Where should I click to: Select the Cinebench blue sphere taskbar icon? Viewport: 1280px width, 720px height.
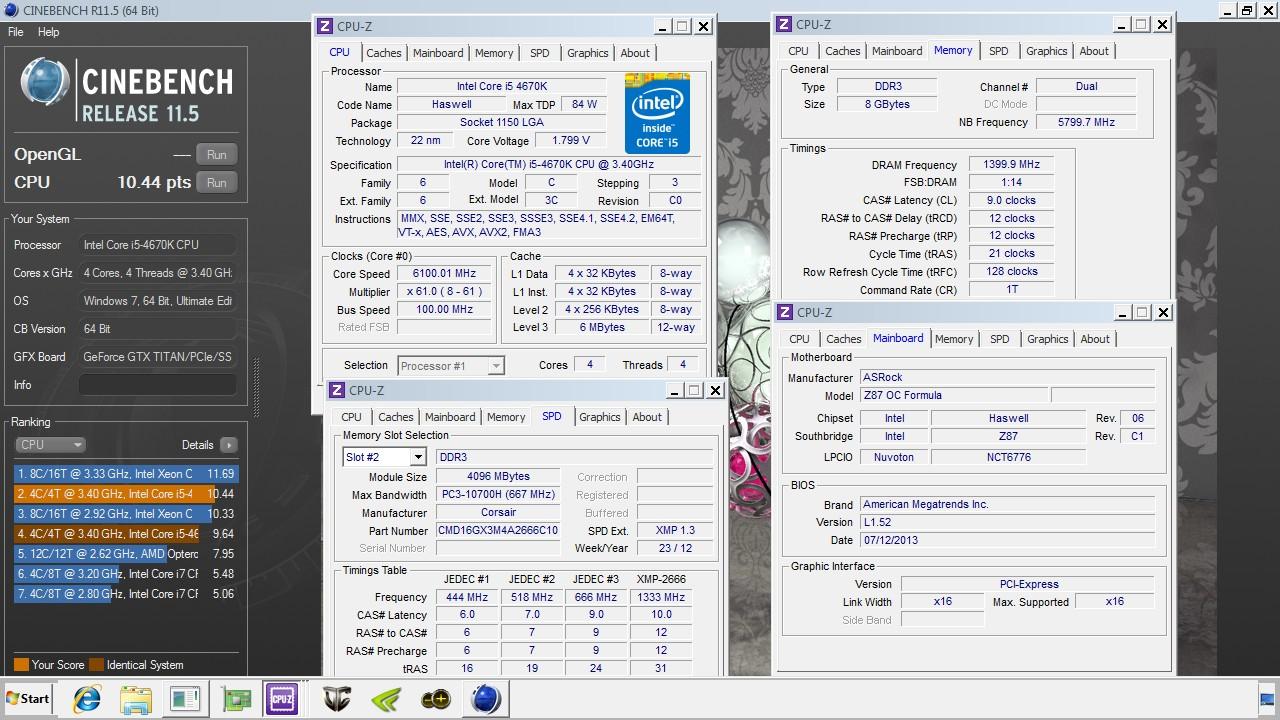click(x=486, y=699)
